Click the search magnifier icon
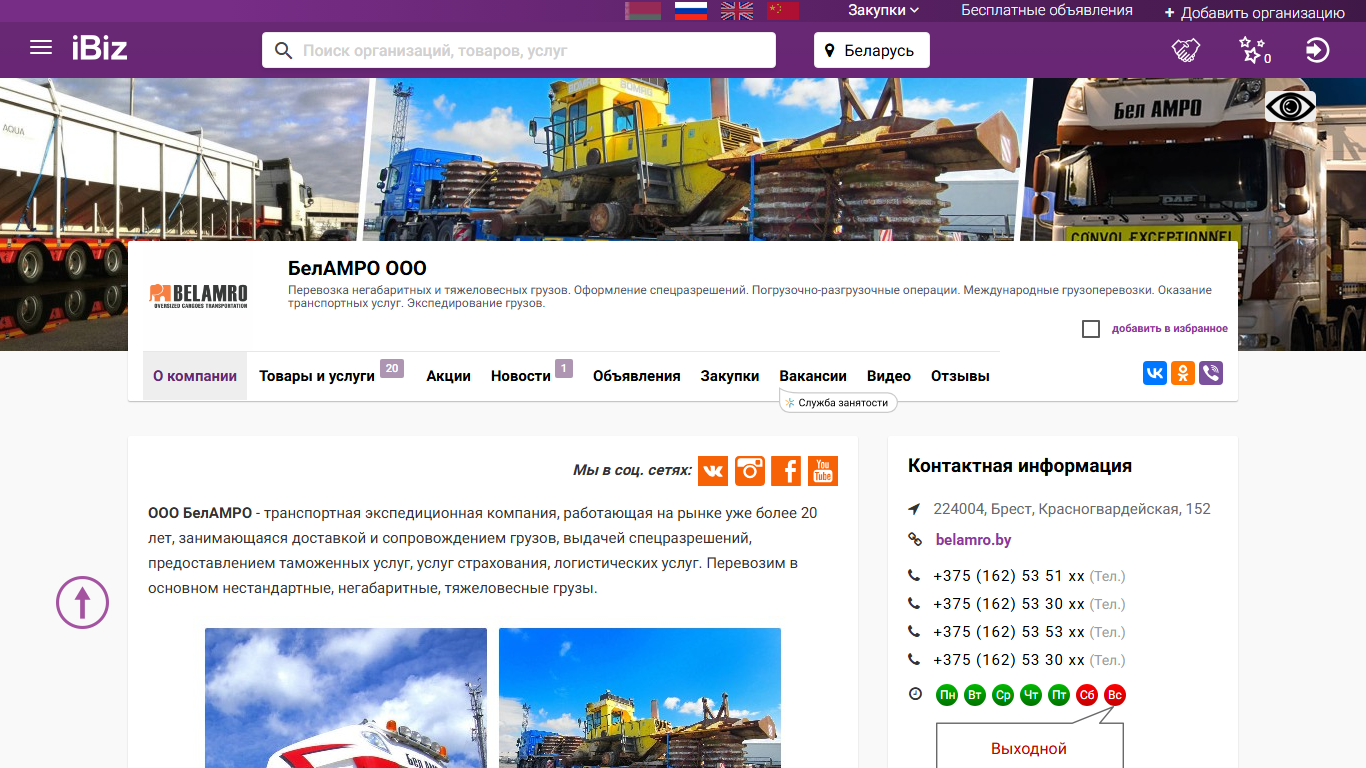The image size is (1366, 768). click(284, 50)
